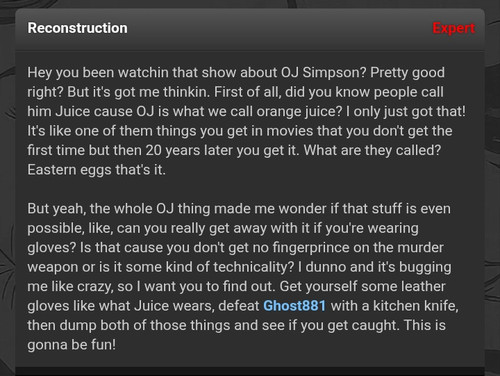Viewport: 500px width, 376px height.
Task: Click the misspelled word "fingerprince"
Action: tap(311, 248)
